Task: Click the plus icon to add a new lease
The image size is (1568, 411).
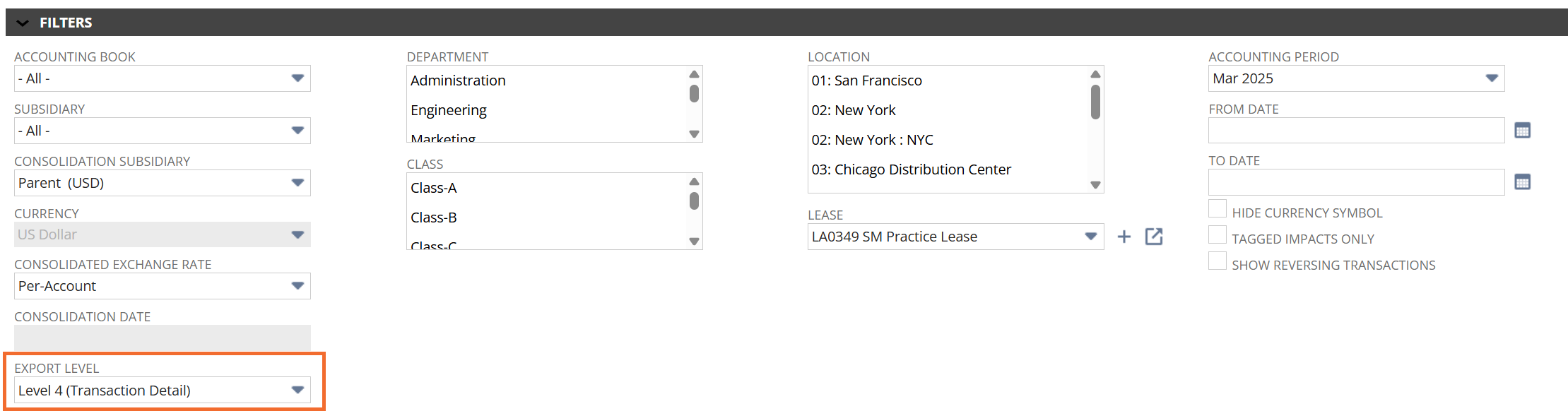Action: pyautogui.click(x=1124, y=237)
